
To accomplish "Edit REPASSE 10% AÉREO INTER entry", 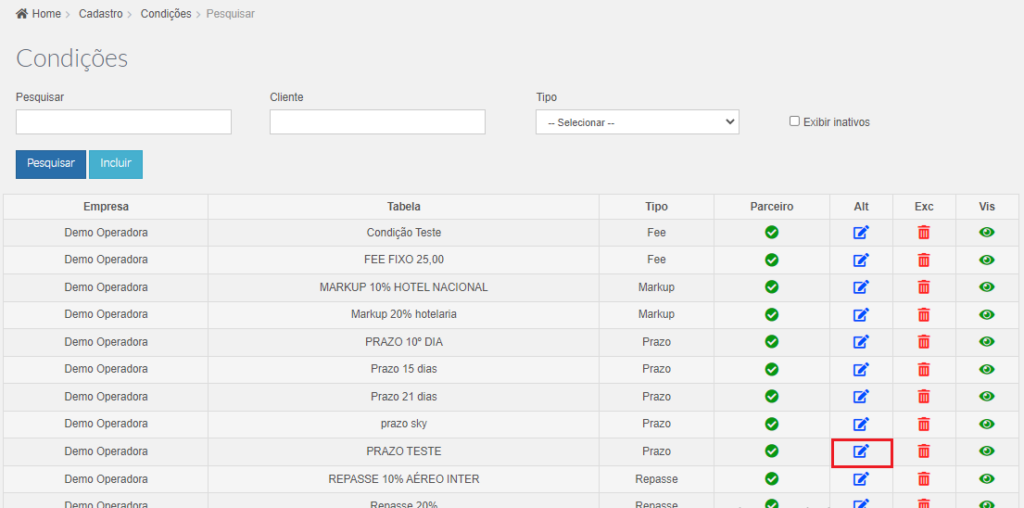I will pos(861,479).
